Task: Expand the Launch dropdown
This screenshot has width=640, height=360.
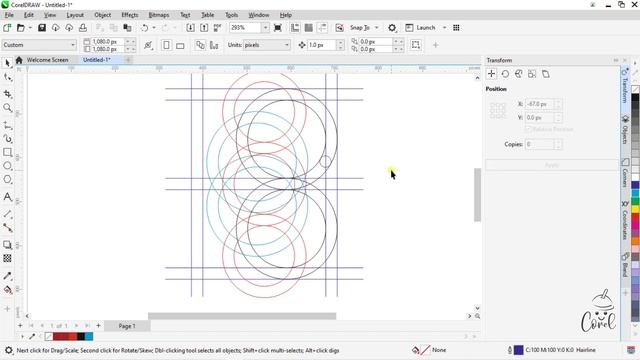Action: click(x=444, y=28)
